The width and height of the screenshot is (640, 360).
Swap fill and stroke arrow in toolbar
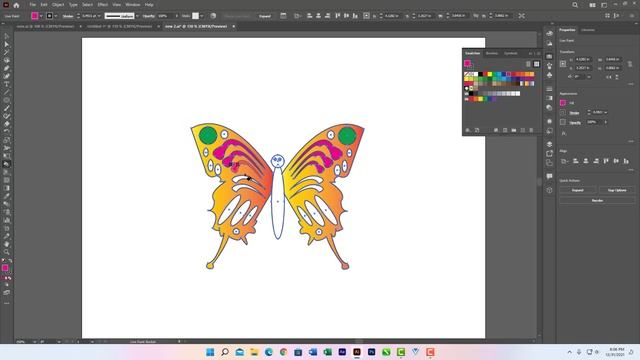tap(10, 260)
